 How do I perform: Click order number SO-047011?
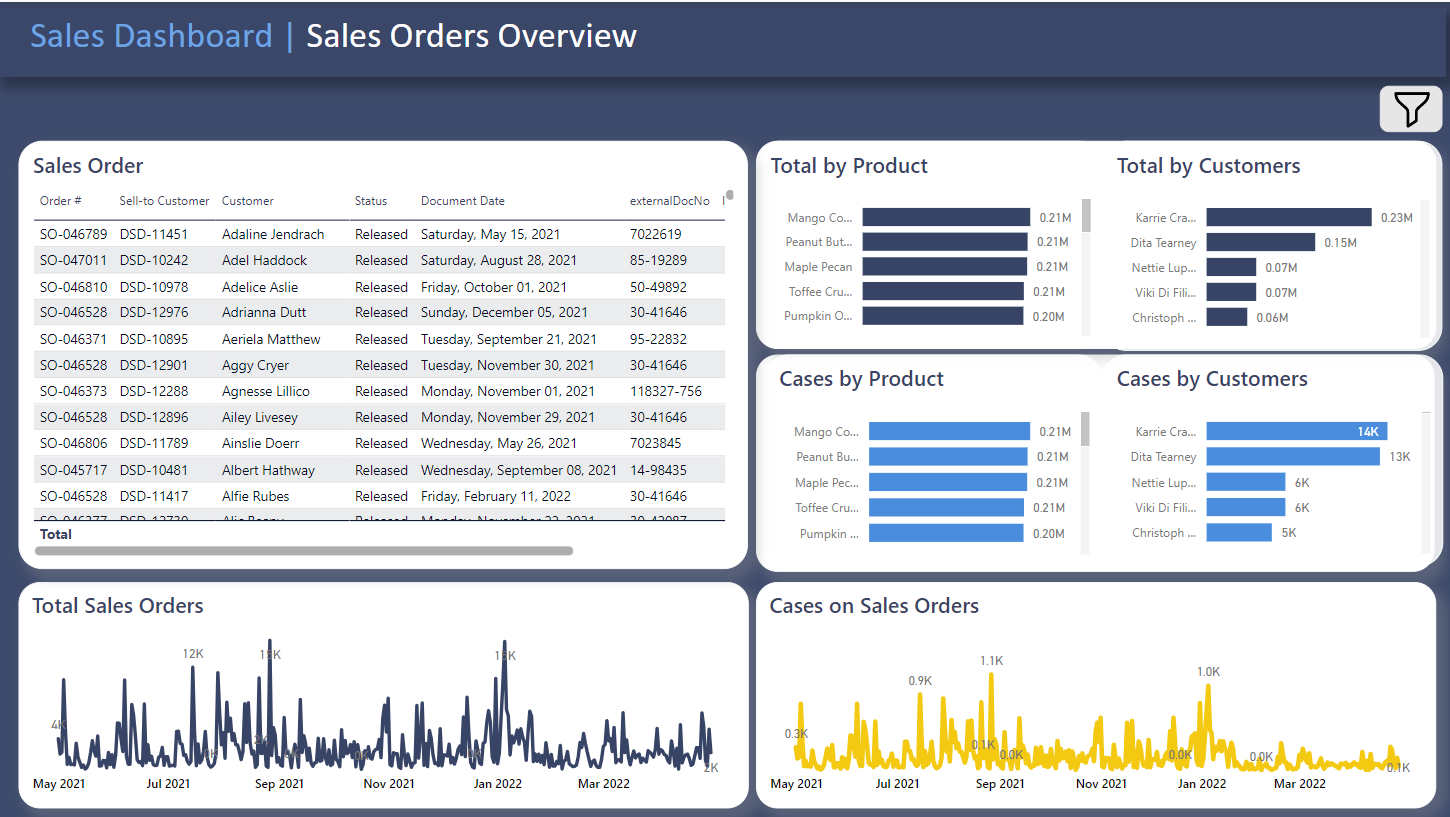click(x=73, y=260)
